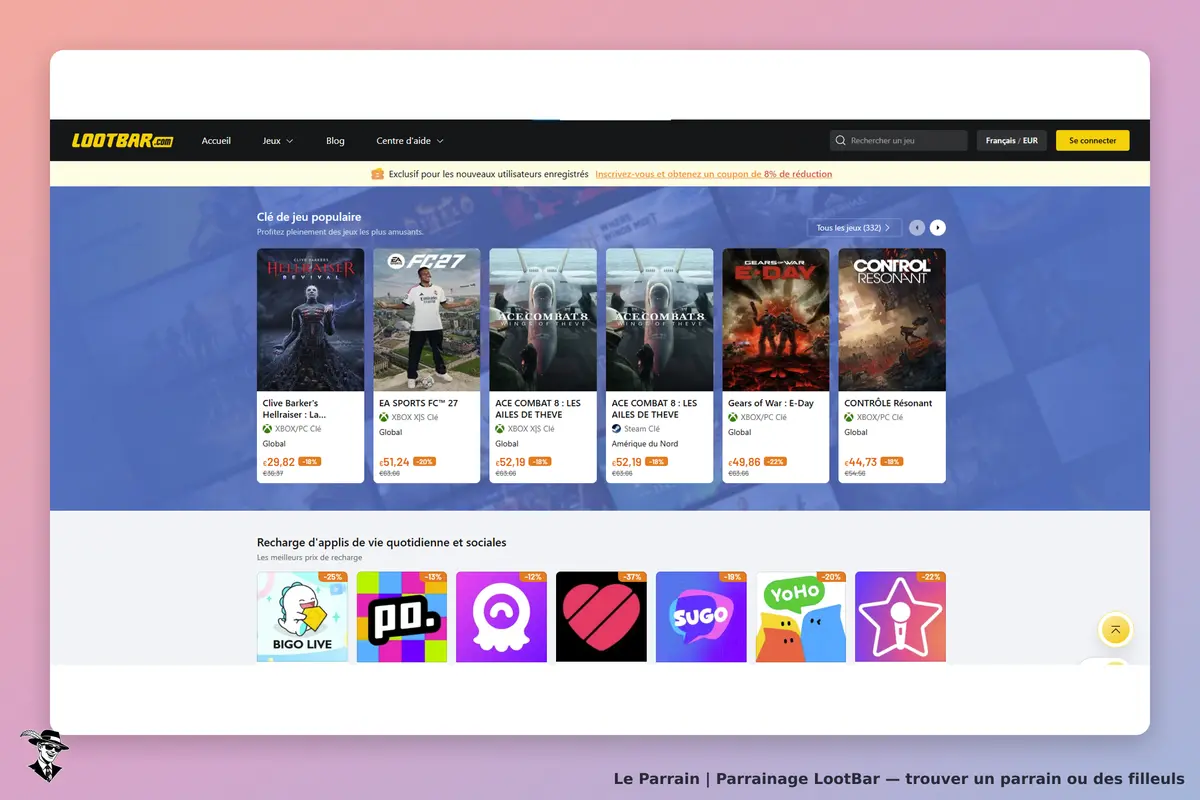Click the coupon gift icon in banner
This screenshot has width=1200, height=800.
pyautogui.click(x=377, y=174)
